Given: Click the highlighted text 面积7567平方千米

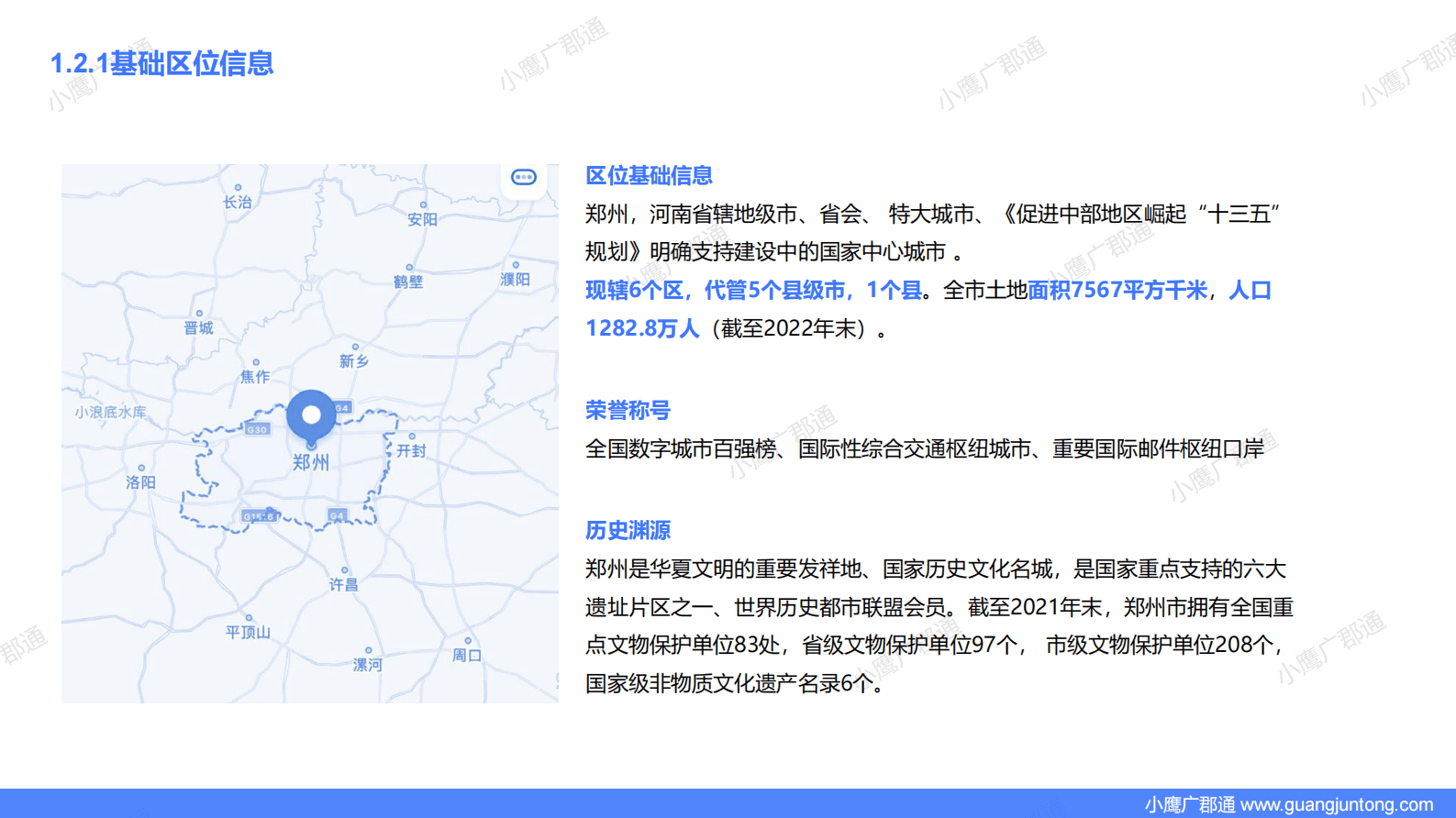Looking at the screenshot, I should pyautogui.click(x=1117, y=290).
